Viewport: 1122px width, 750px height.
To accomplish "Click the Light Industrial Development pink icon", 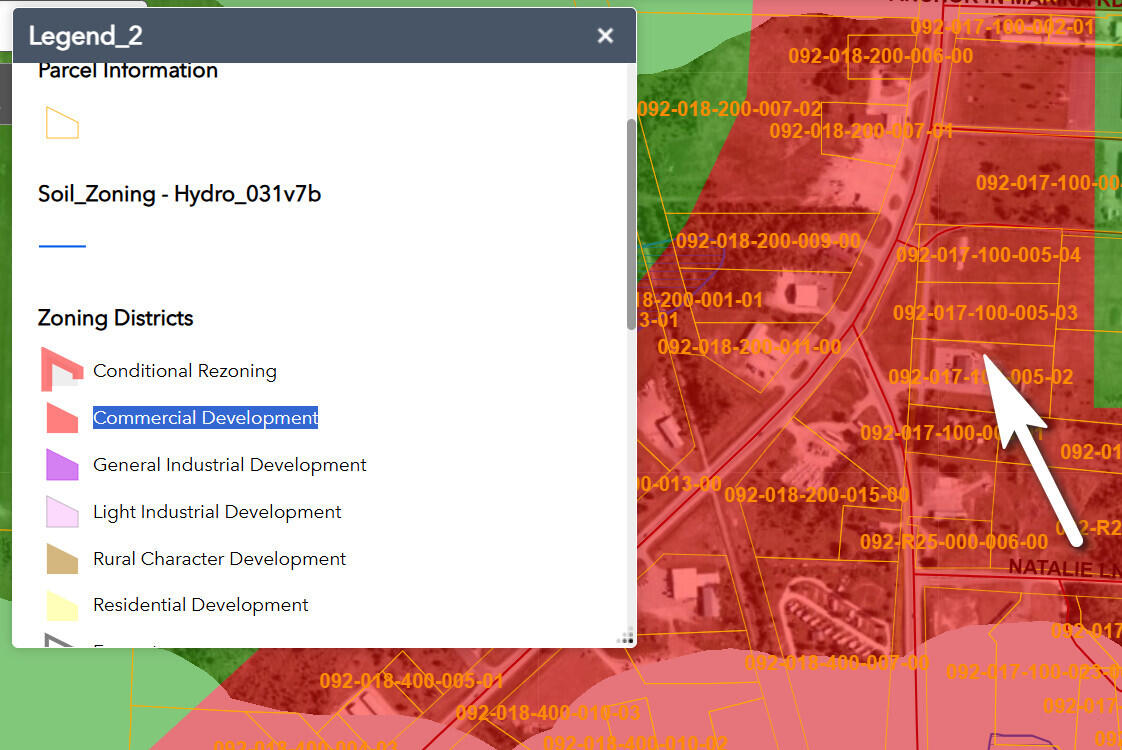I will click(62, 512).
